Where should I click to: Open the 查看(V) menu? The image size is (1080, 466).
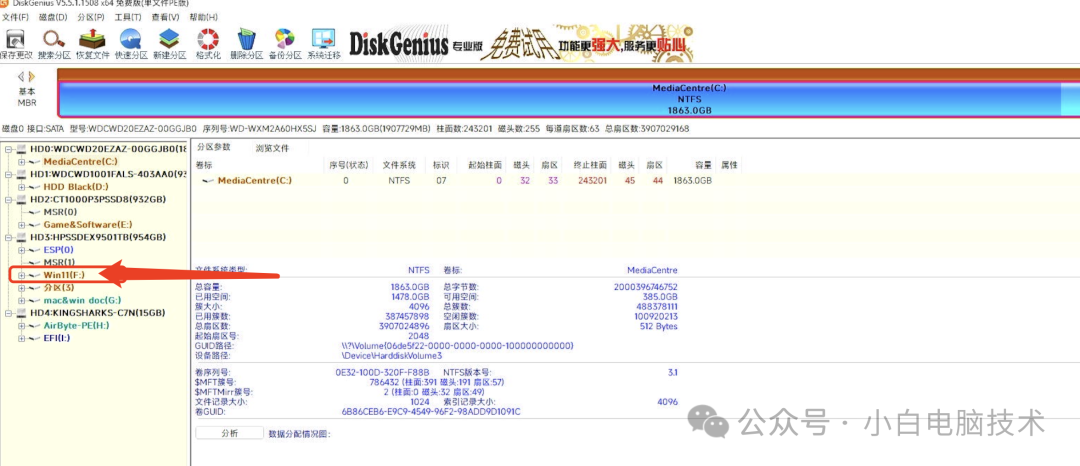[x=165, y=17]
